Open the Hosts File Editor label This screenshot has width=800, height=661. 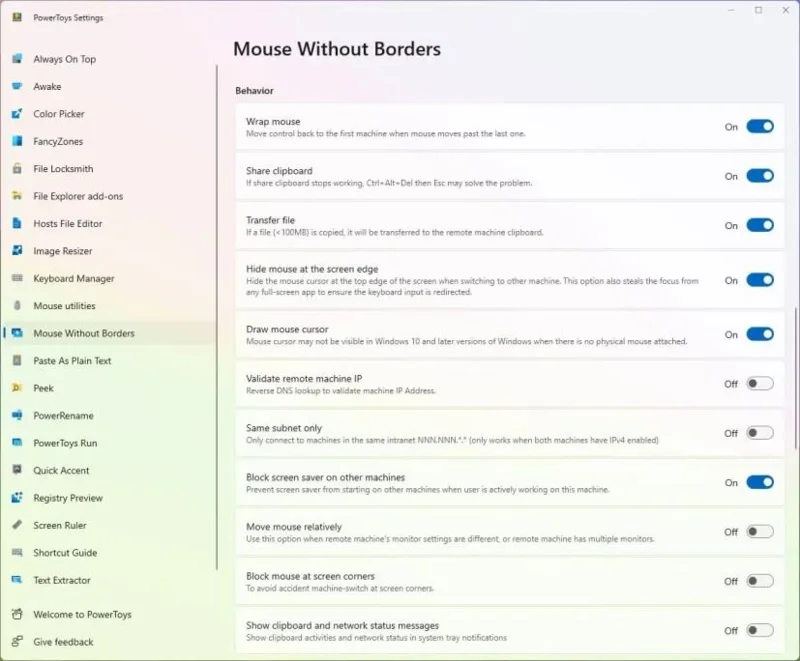coord(68,223)
